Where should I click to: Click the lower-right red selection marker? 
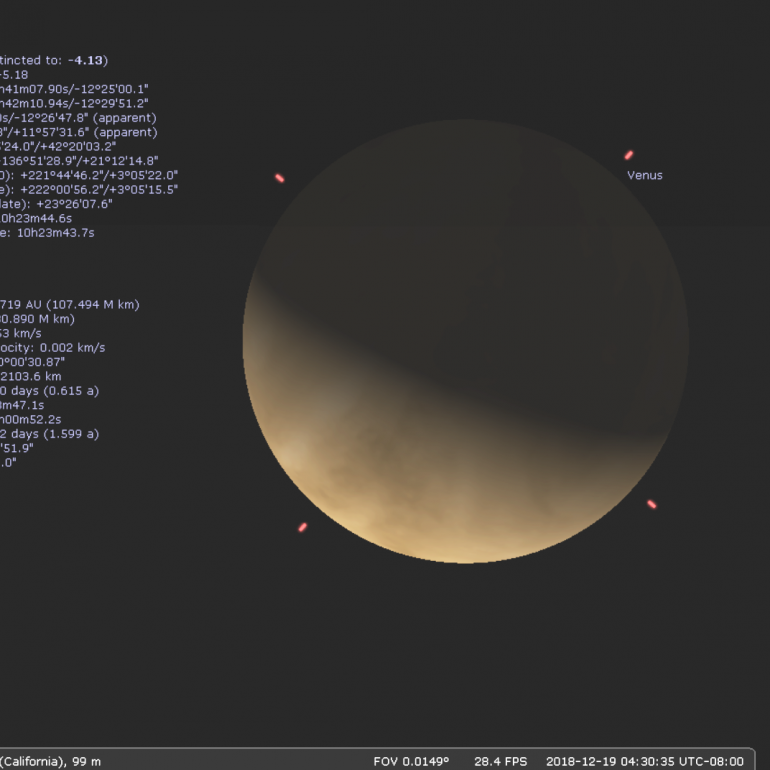(x=652, y=504)
